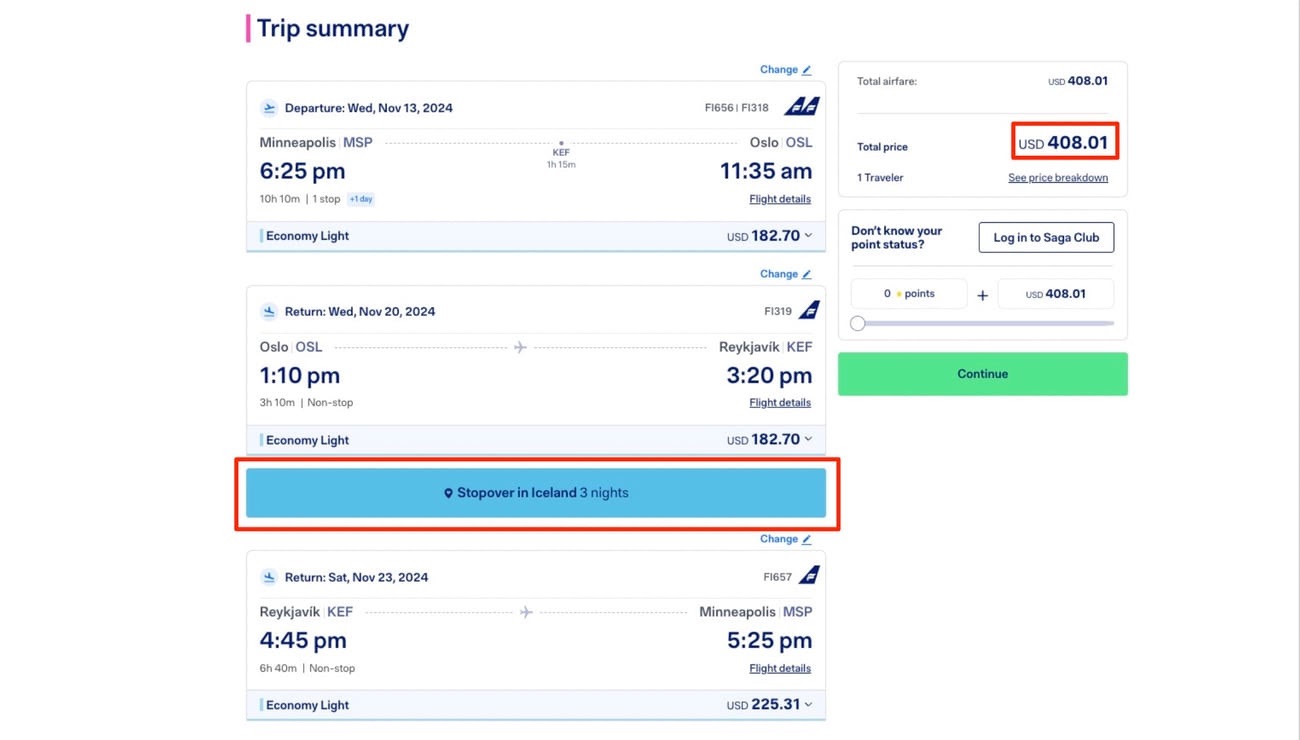Click the points slider handle

pos(857,323)
